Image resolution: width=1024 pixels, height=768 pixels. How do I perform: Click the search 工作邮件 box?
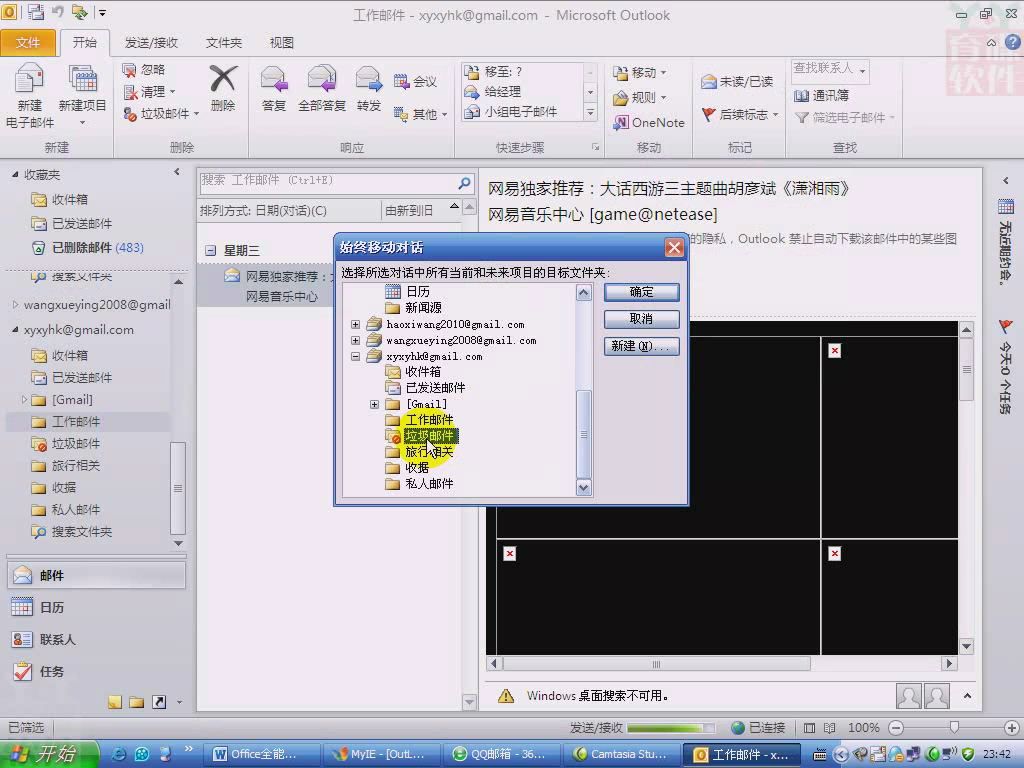click(x=328, y=181)
